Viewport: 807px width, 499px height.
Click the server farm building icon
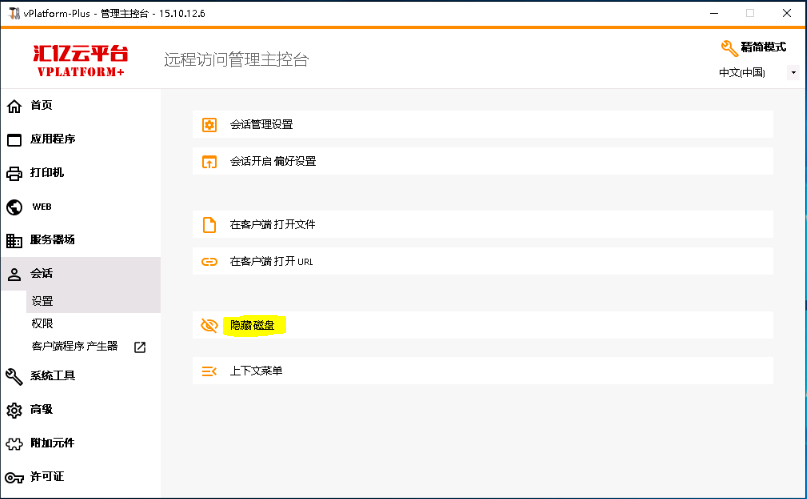coord(14,240)
